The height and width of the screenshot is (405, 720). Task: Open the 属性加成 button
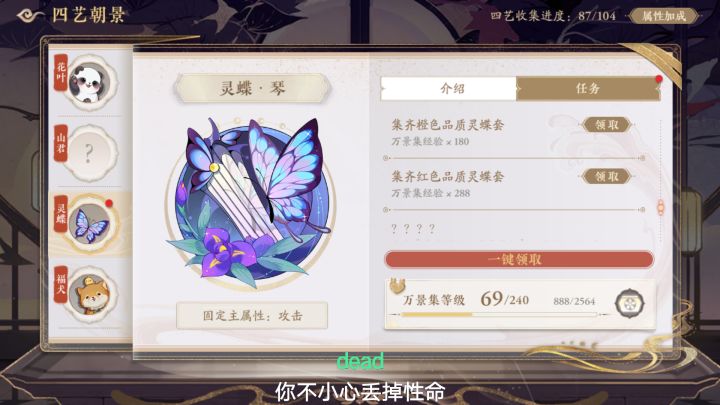click(664, 16)
